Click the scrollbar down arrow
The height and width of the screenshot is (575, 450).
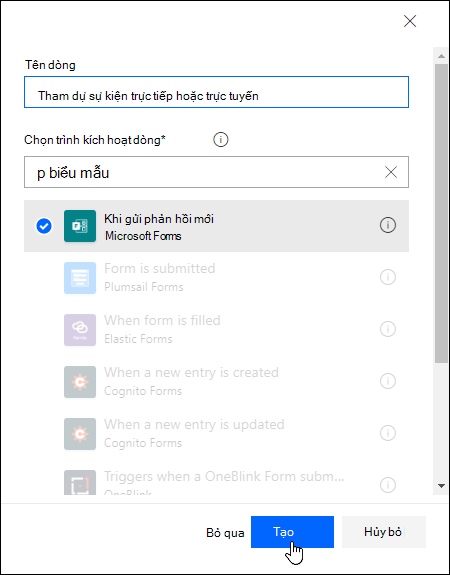click(x=441, y=486)
